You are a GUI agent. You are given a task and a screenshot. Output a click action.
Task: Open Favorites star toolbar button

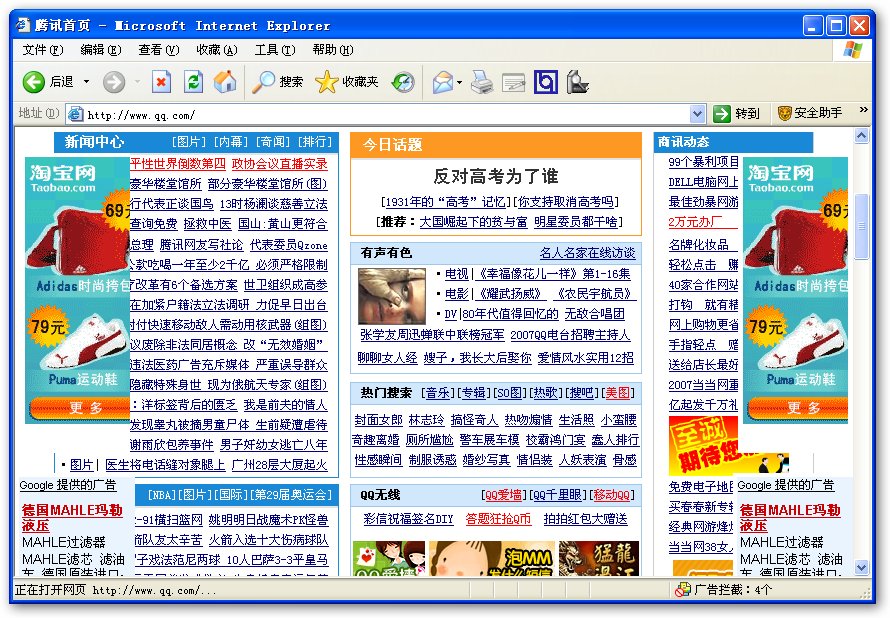click(x=347, y=82)
